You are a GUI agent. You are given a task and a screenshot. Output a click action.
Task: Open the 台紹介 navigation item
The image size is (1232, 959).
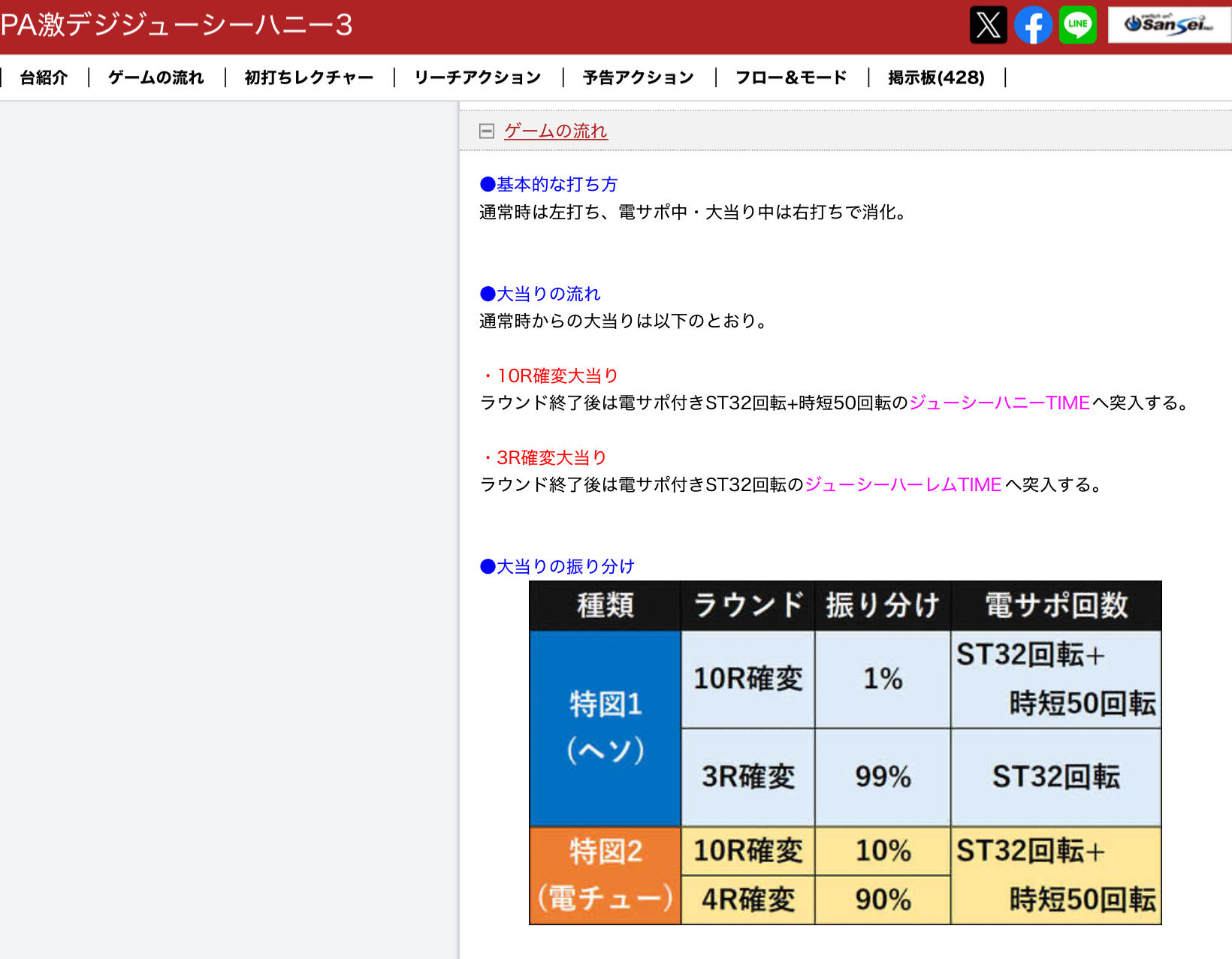(44, 77)
